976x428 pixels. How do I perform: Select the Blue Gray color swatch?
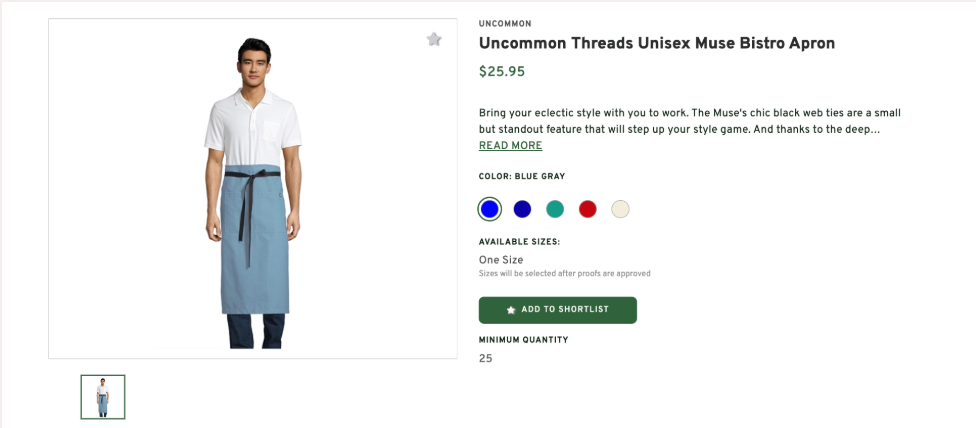point(489,209)
